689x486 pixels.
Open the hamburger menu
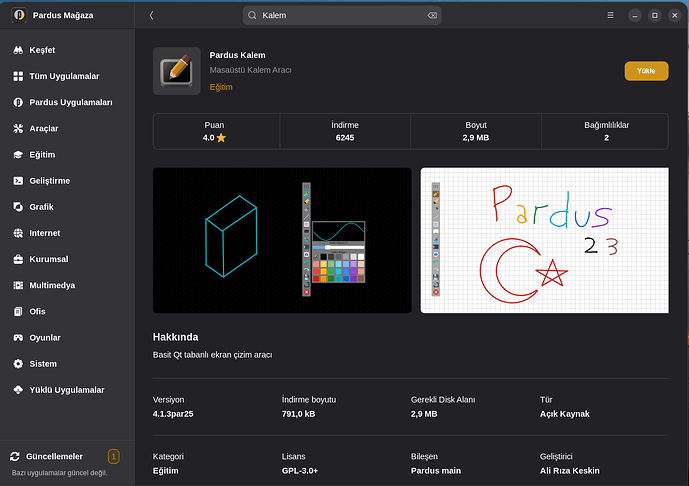610,15
